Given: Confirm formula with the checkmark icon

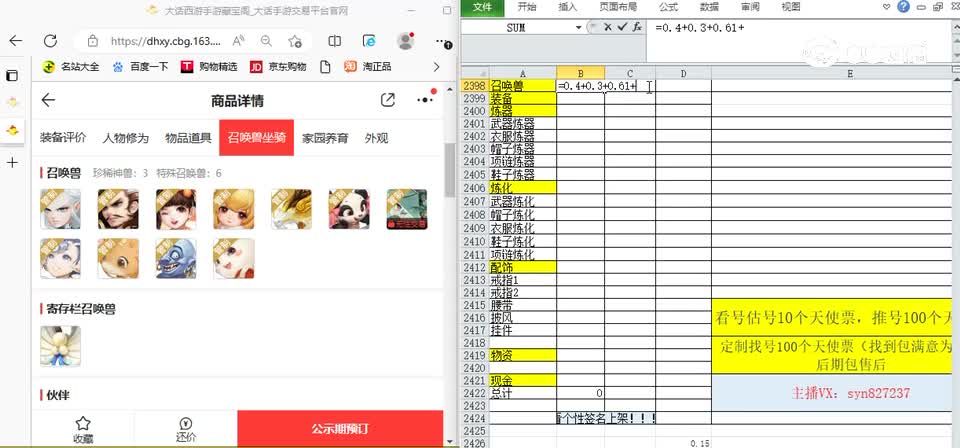Looking at the screenshot, I should point(622,27).
